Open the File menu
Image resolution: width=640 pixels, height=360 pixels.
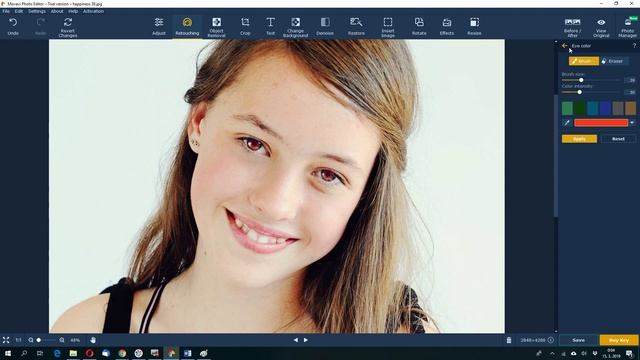6,11
